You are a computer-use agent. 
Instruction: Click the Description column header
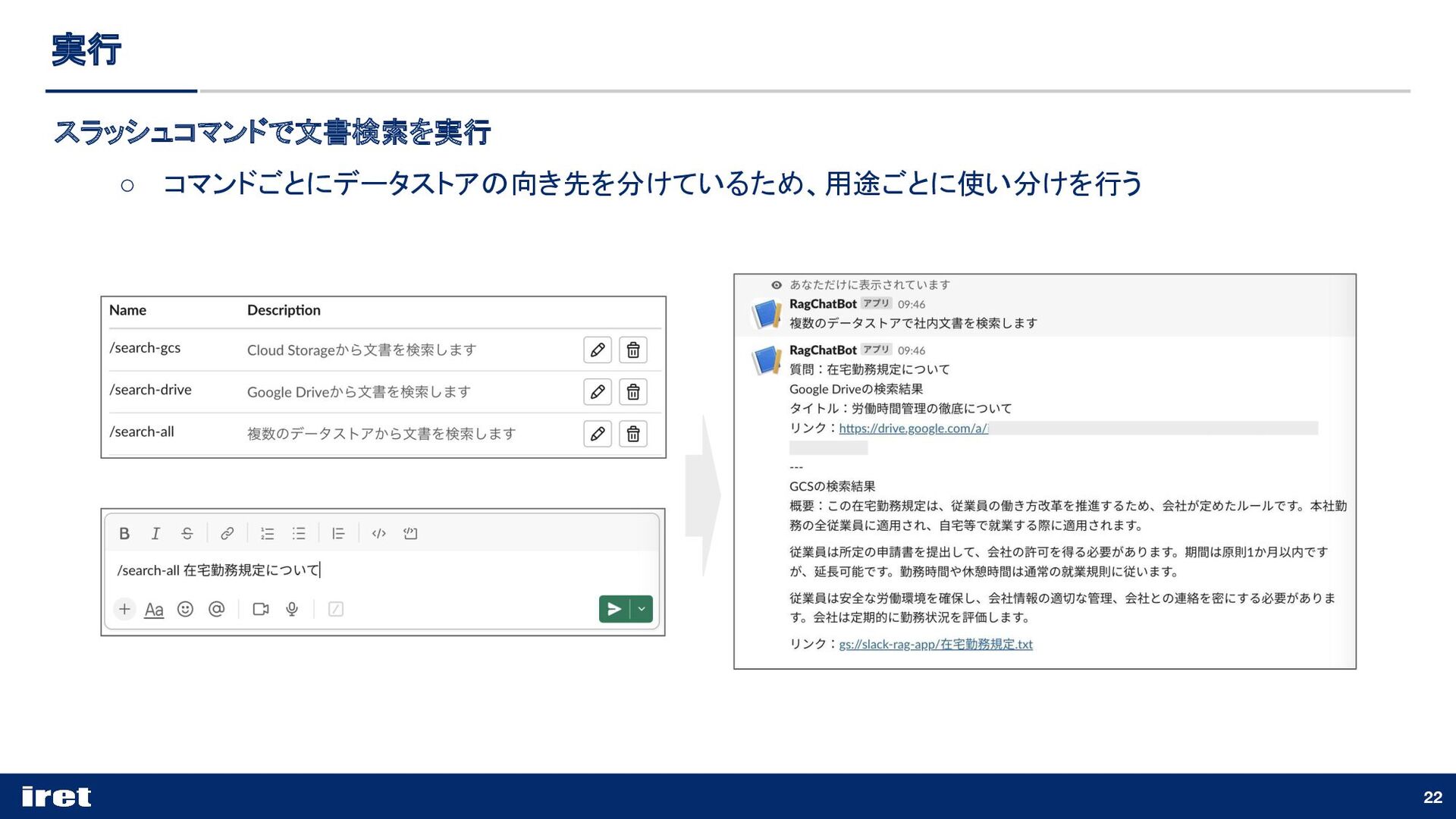pyautogui.click(x=284, y=310)
